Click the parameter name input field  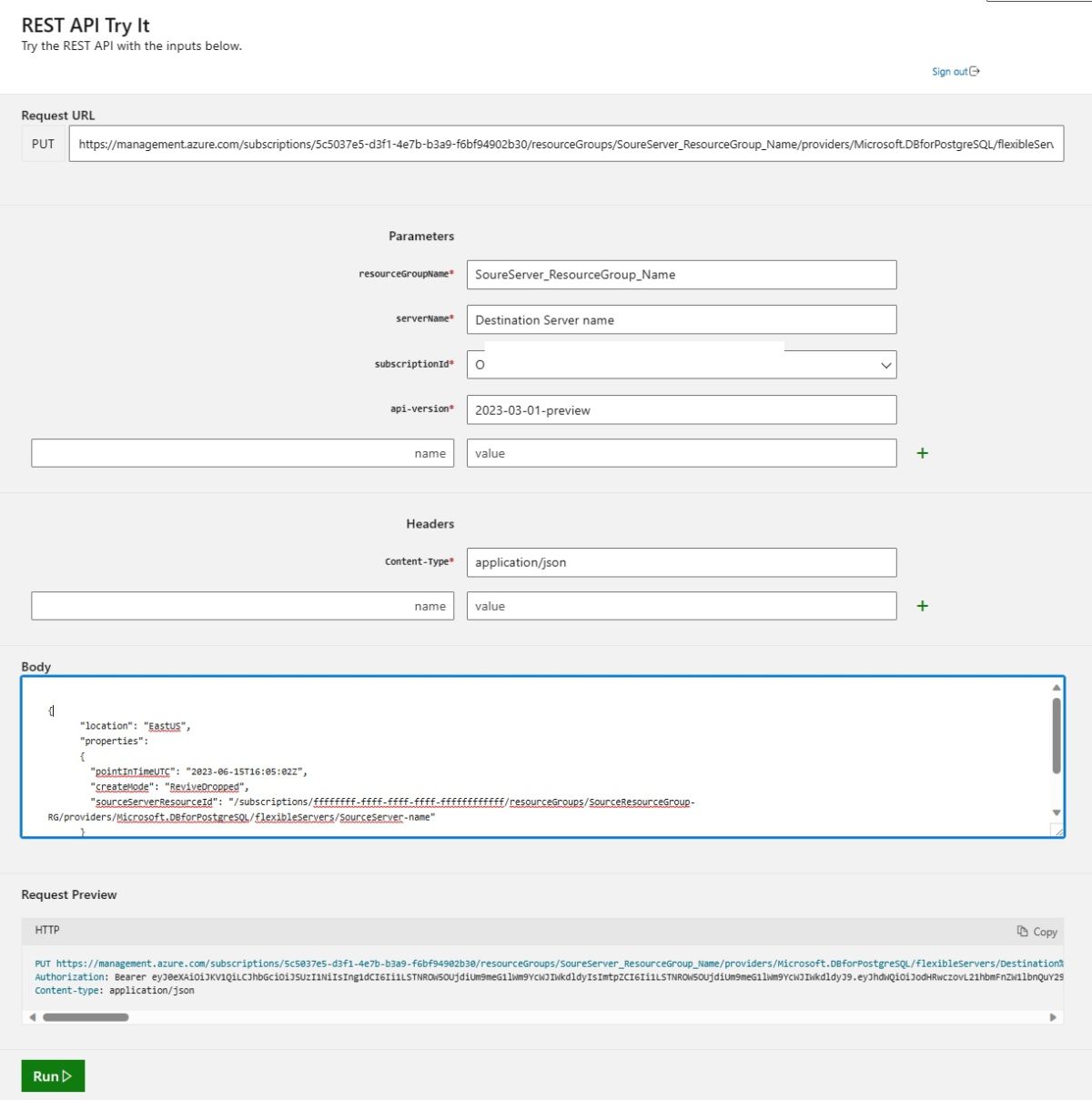(242, 453)
